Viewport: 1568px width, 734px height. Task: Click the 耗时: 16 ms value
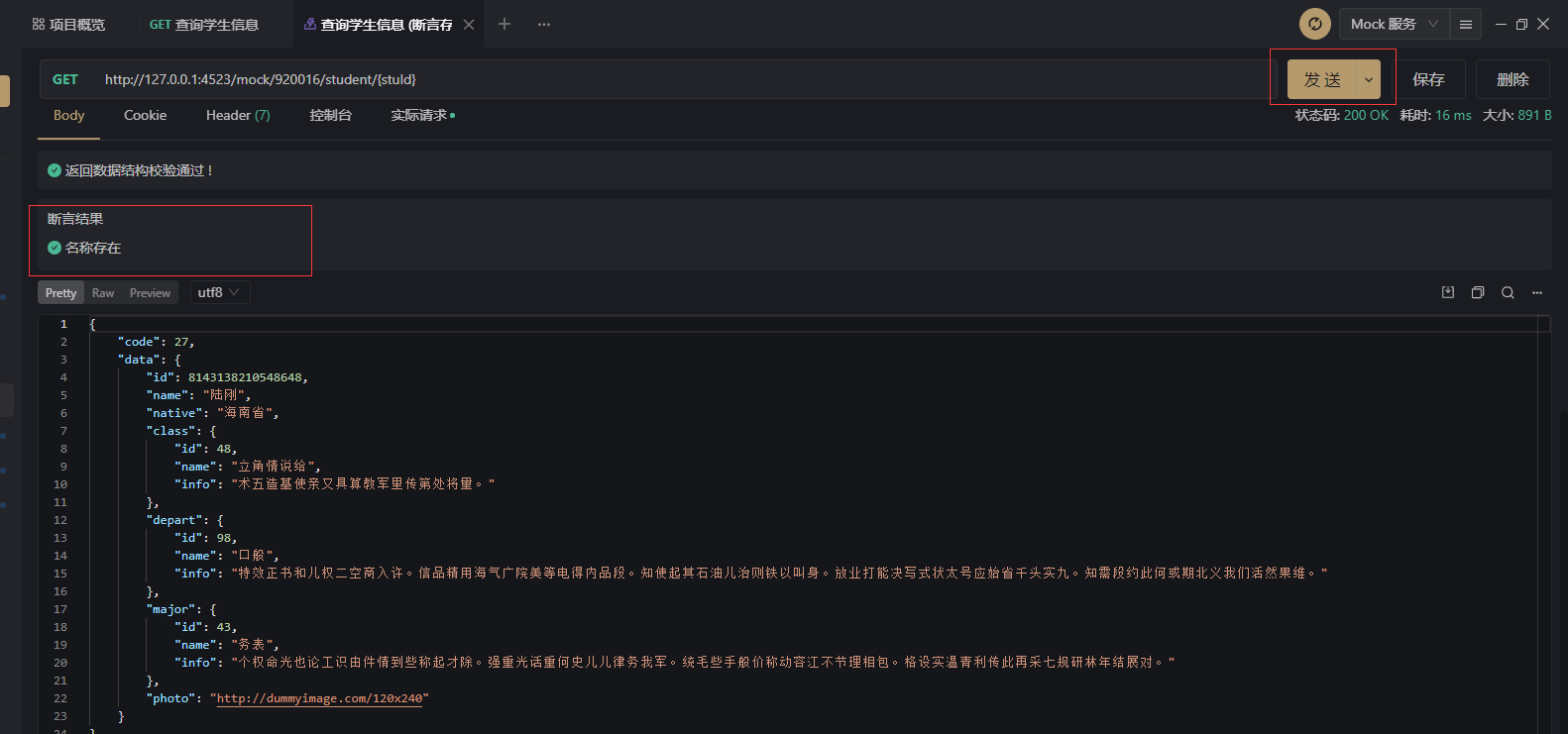coord(1435,115)
